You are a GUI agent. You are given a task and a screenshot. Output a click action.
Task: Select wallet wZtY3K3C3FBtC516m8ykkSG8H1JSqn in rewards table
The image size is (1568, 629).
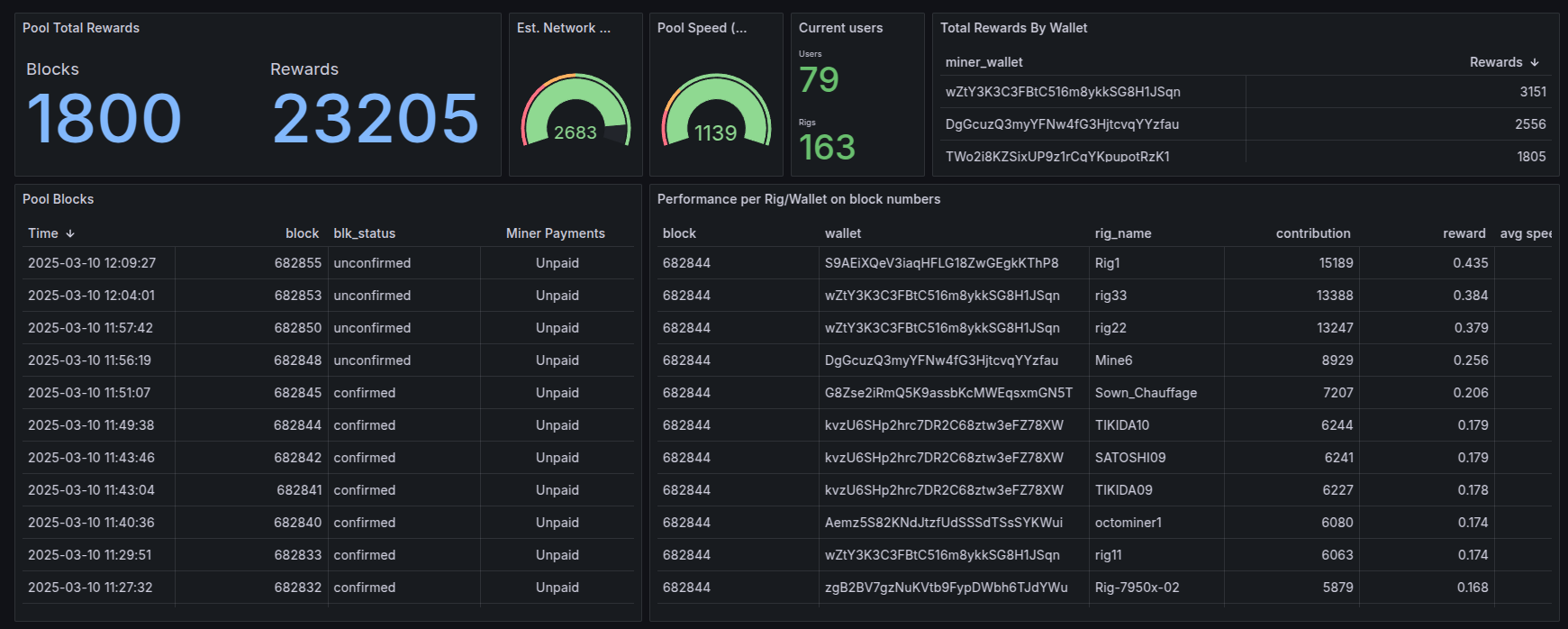click(x=1063, y=92)
